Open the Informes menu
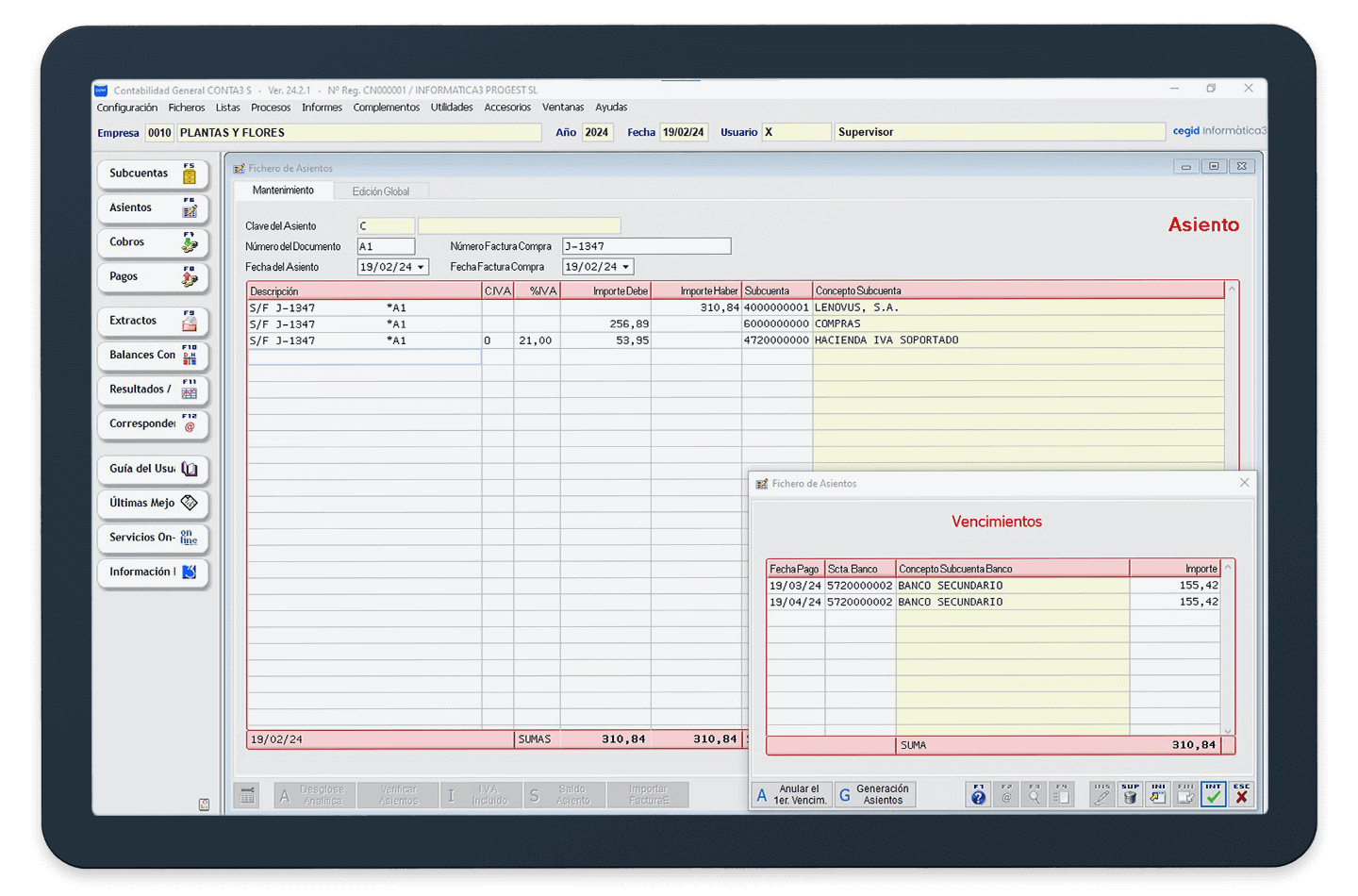Viewport: 1358px width, 896px height. point(322,108)
